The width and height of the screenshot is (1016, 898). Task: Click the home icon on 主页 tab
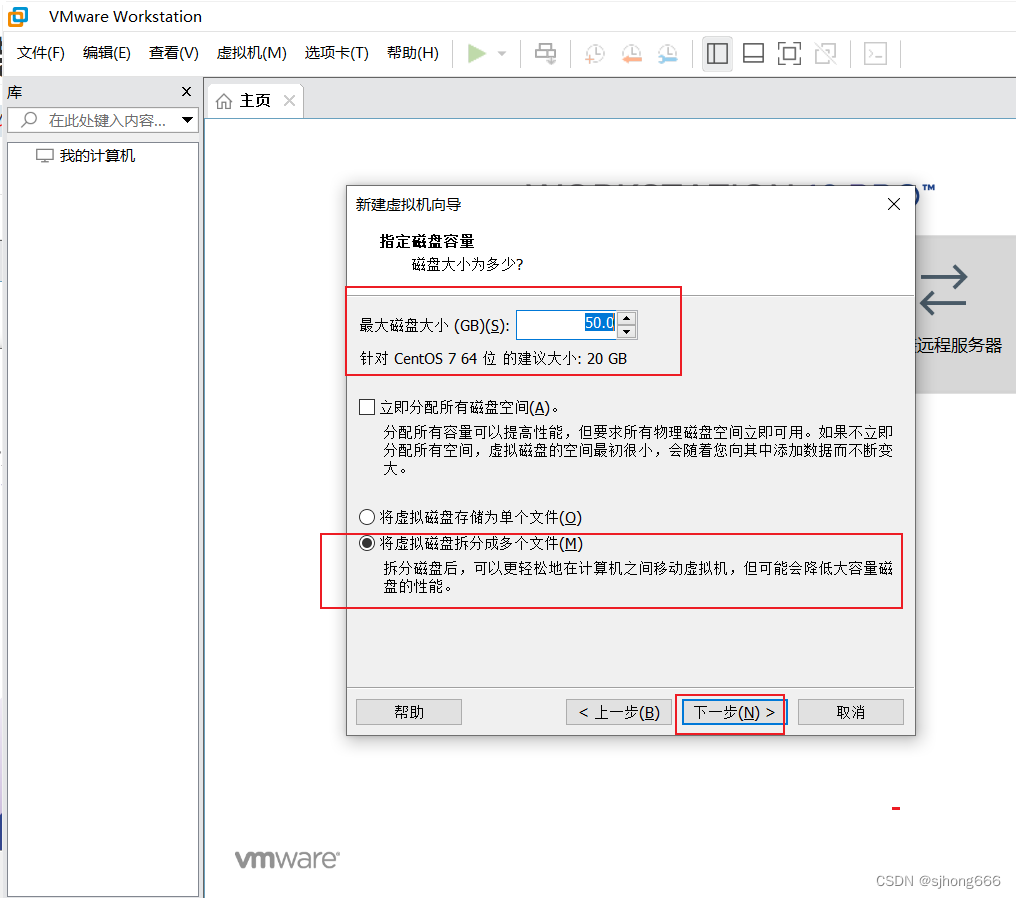[x=224, y=101]
